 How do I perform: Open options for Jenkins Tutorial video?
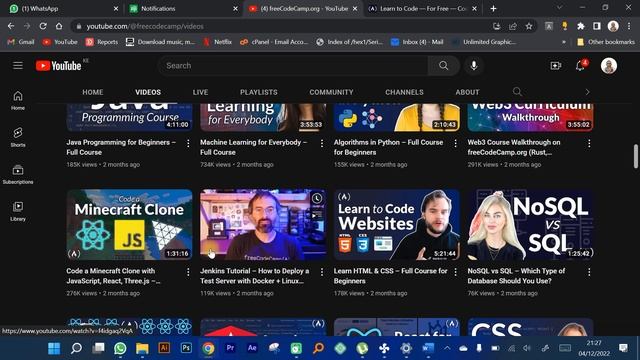pos(322,272)
